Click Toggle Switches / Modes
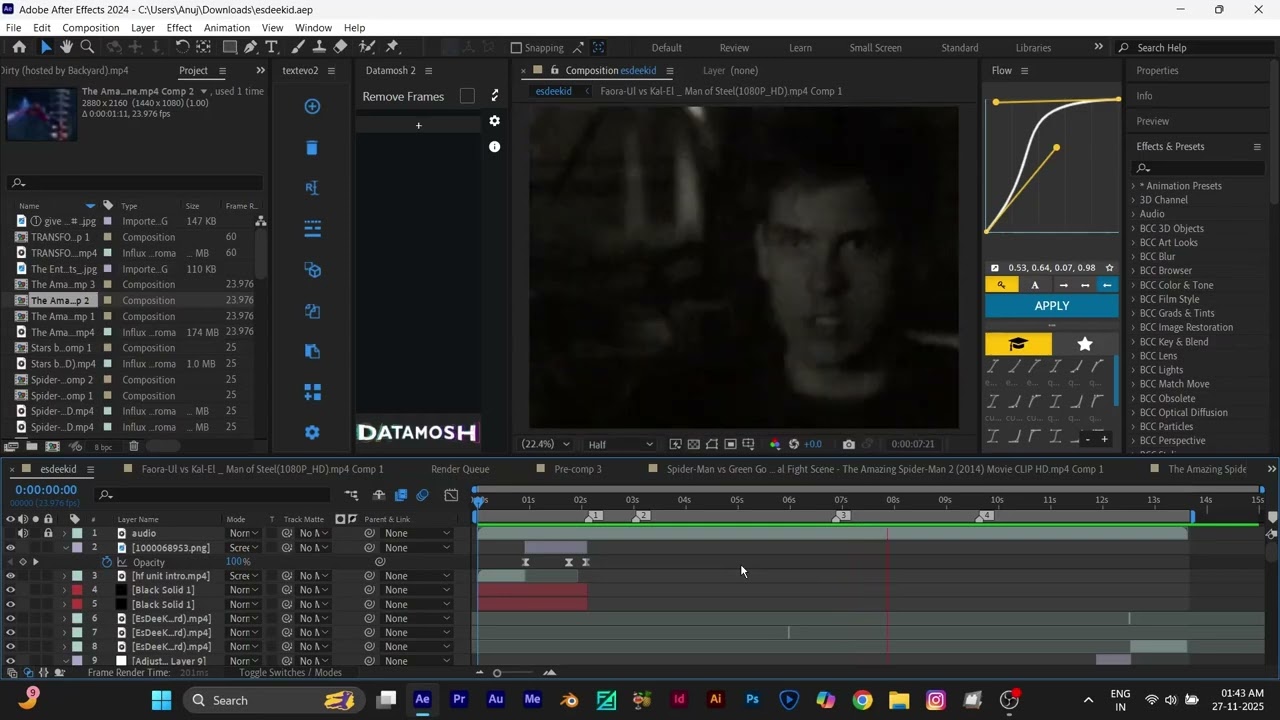1280x720 pixels. tap(290, 673)
